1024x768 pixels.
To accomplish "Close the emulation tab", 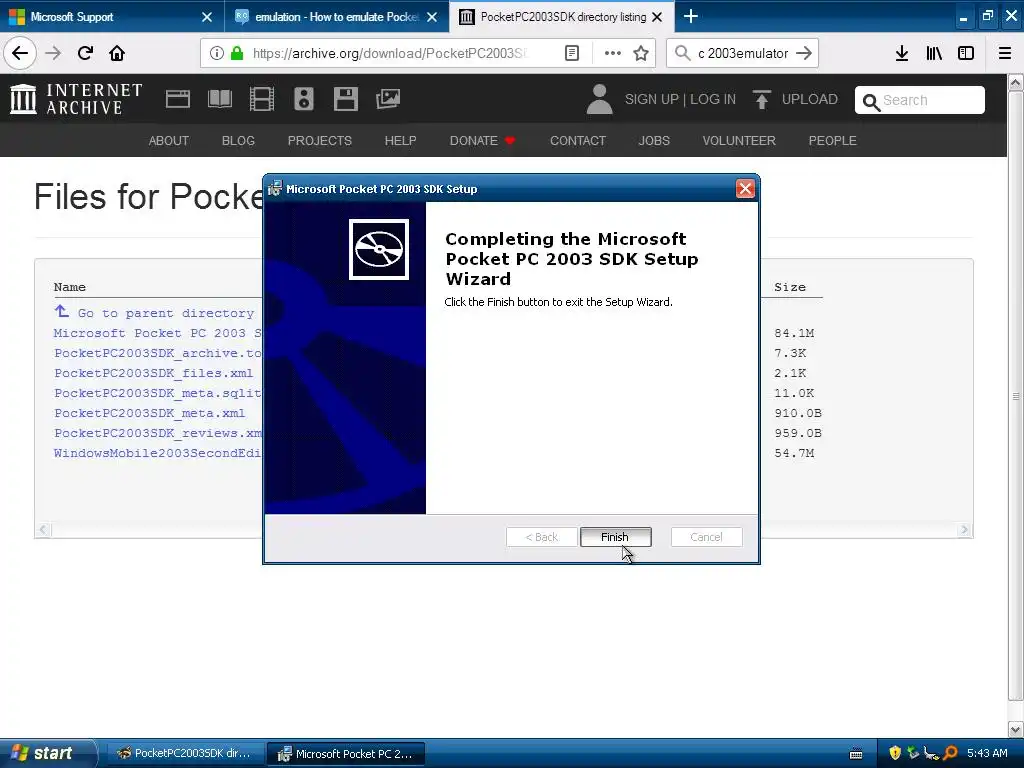I will tap(432, 17).
